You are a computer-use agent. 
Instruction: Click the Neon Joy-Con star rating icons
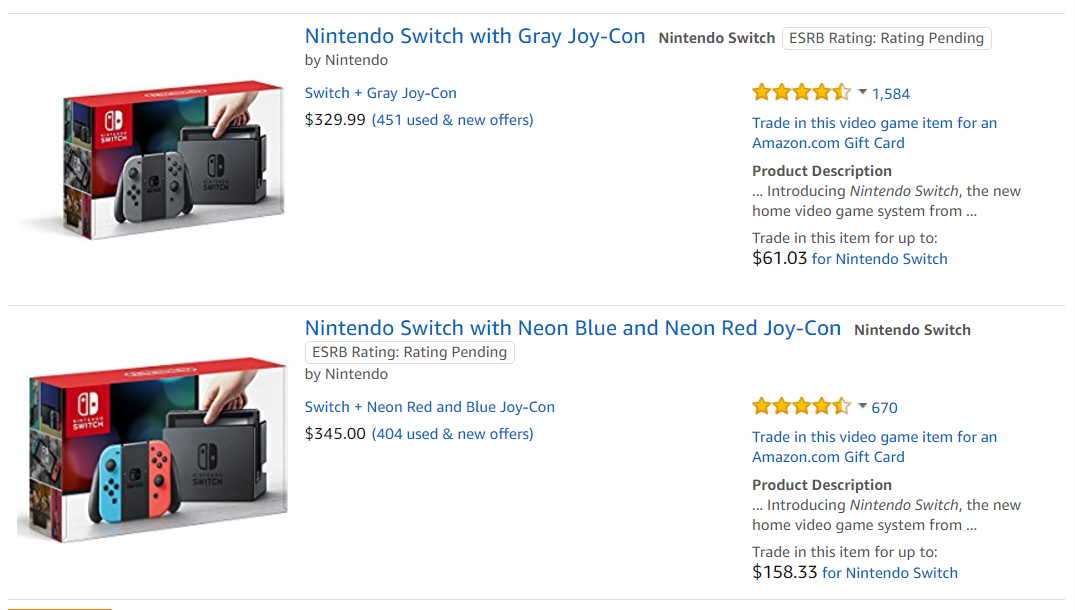tap(801, 407)
